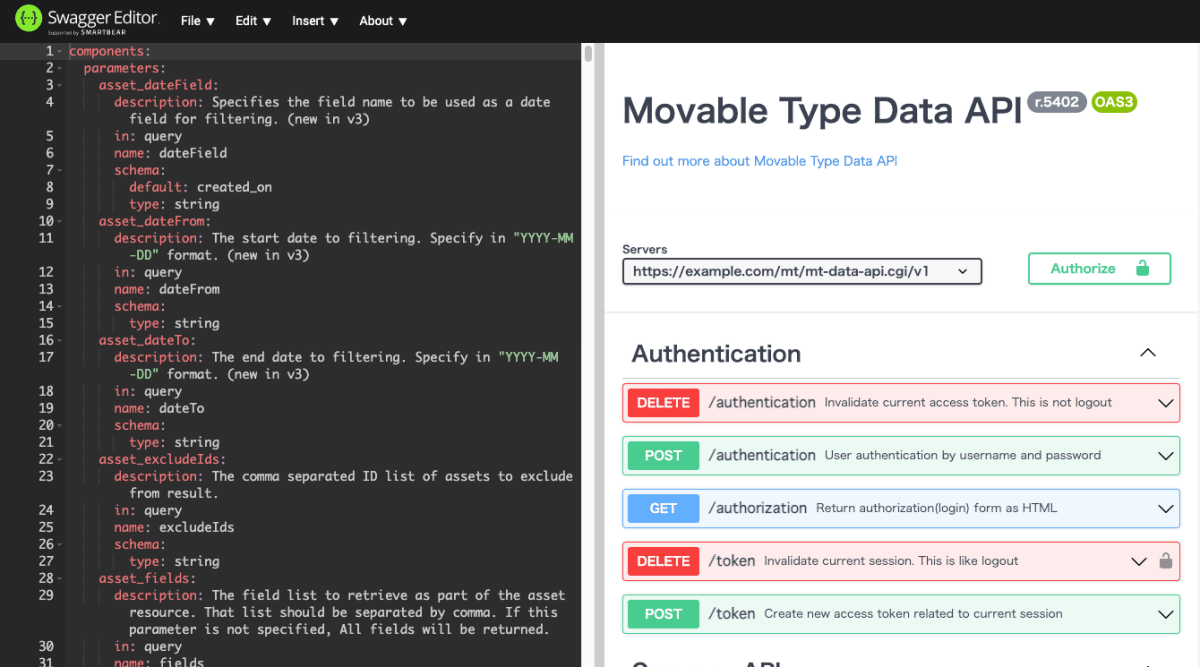1200x667 pixels.
Task: Collapse line 1 components block via fold arrow
Action: tap(60, 50)
